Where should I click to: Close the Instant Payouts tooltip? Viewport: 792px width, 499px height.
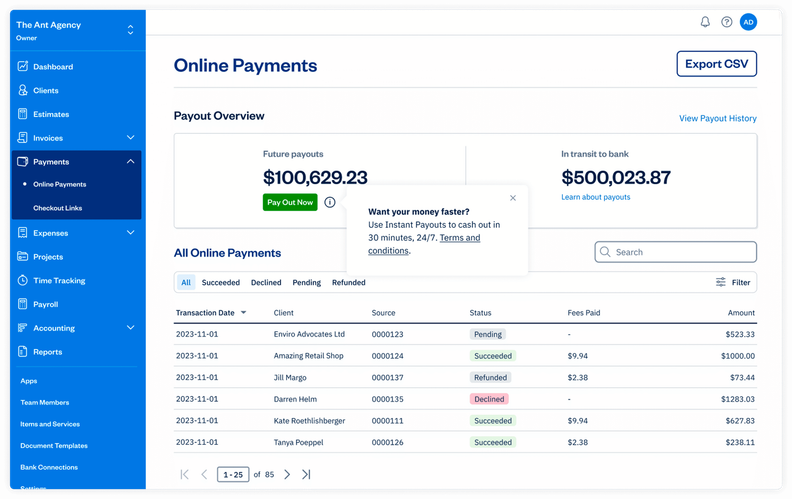point(513,198)
